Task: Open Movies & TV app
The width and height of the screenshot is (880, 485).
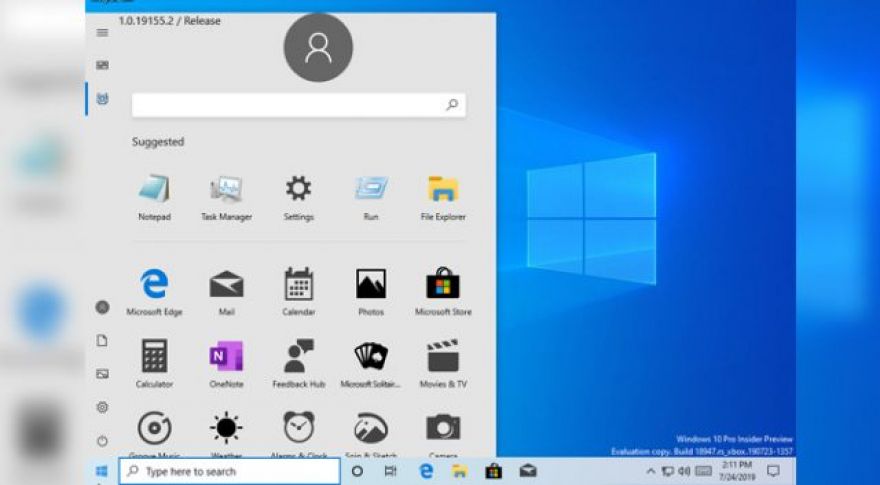Action: pyautogui.click(x=443, y=364)
